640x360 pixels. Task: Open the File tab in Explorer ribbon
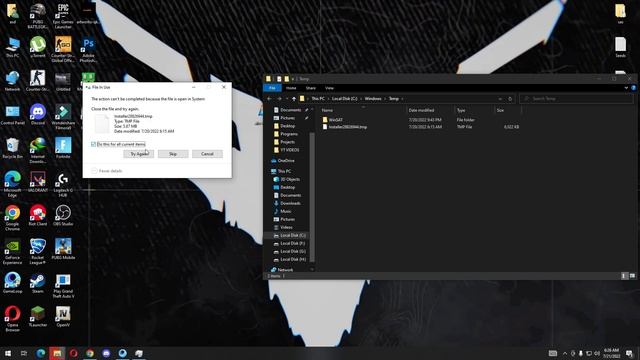(272, 88)
